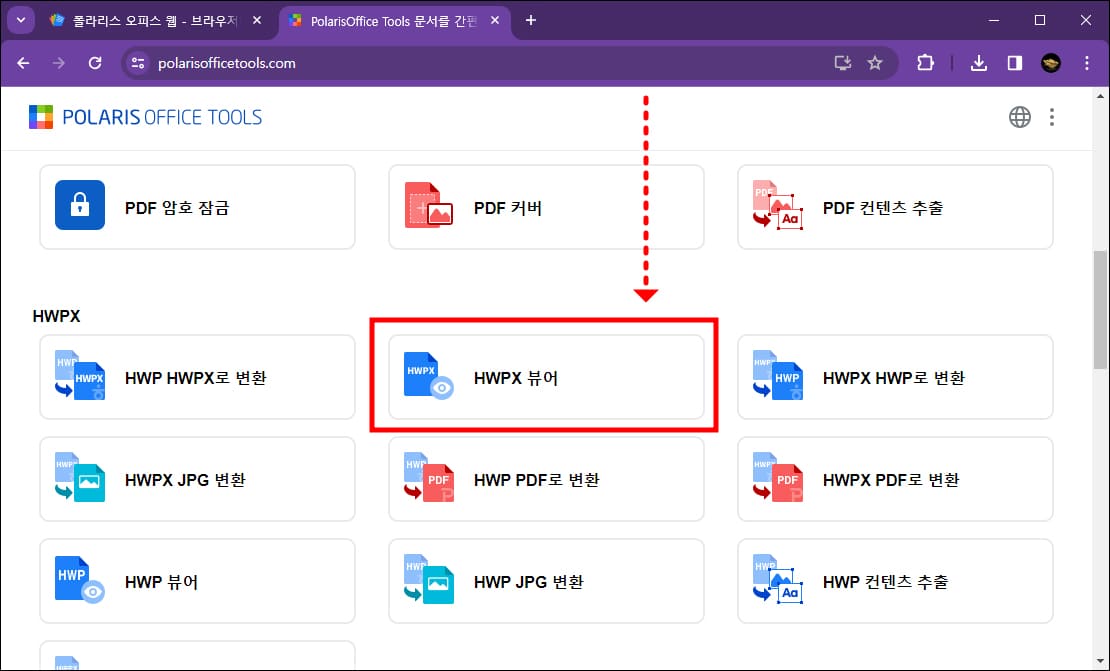Open a new browser tab

coord(530,21)
